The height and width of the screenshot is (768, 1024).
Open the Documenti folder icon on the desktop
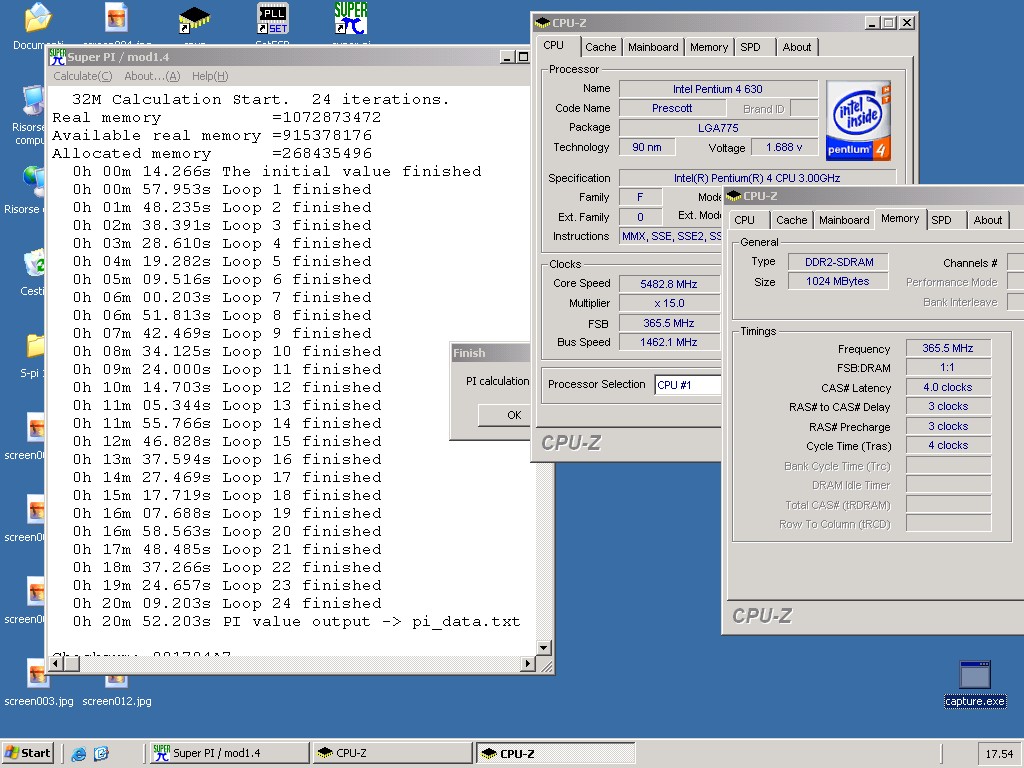coord(37,18)
